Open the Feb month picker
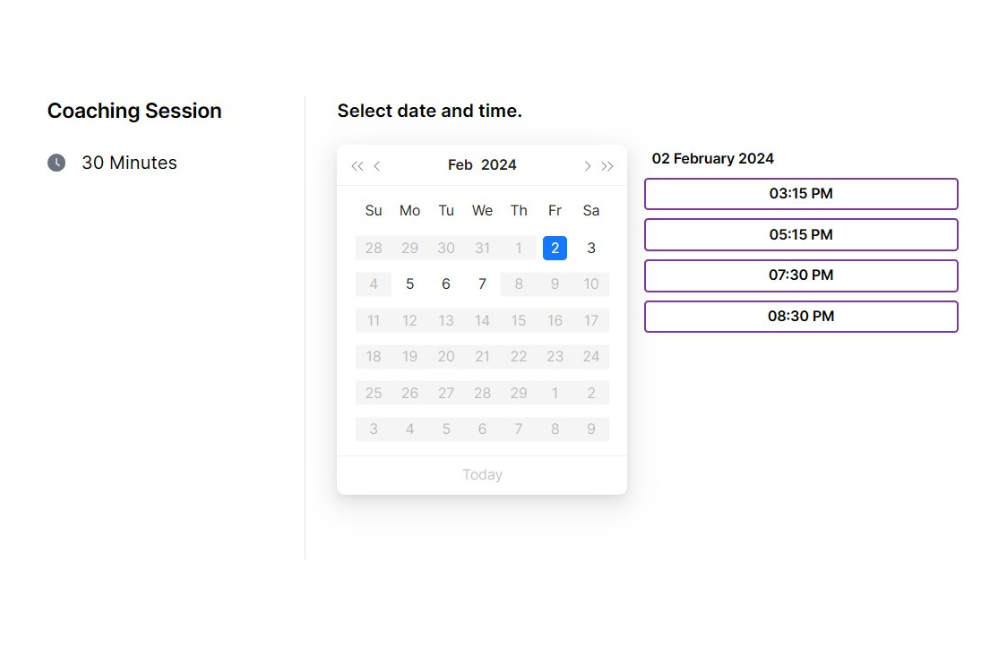The width and height of the screenshot is (1000, 650). (460, 165)
